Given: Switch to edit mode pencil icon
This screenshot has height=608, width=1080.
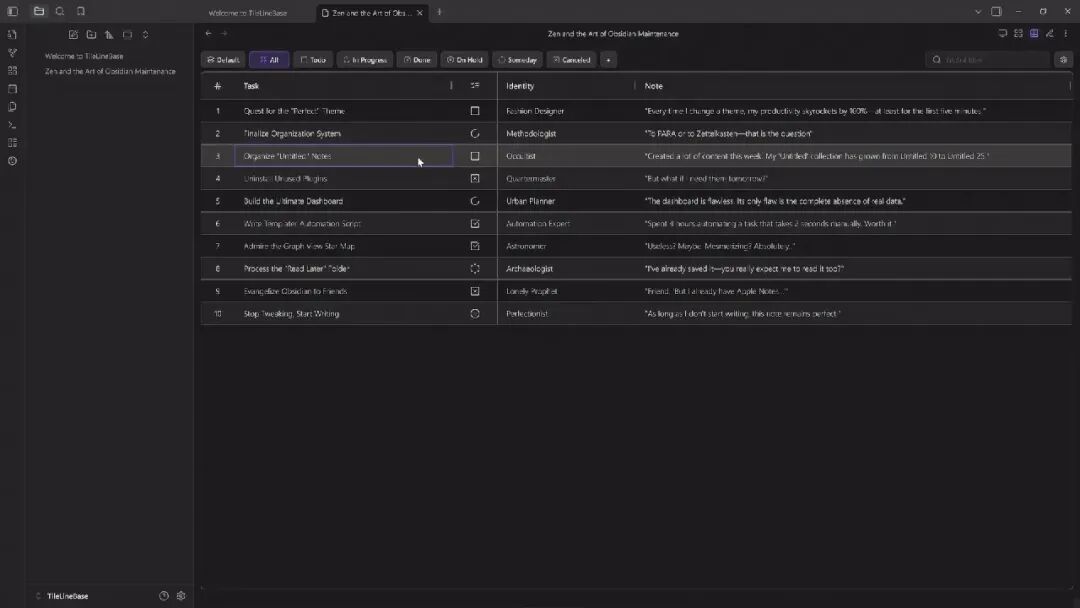Looking at the screenshot, I should (1050, 33).
